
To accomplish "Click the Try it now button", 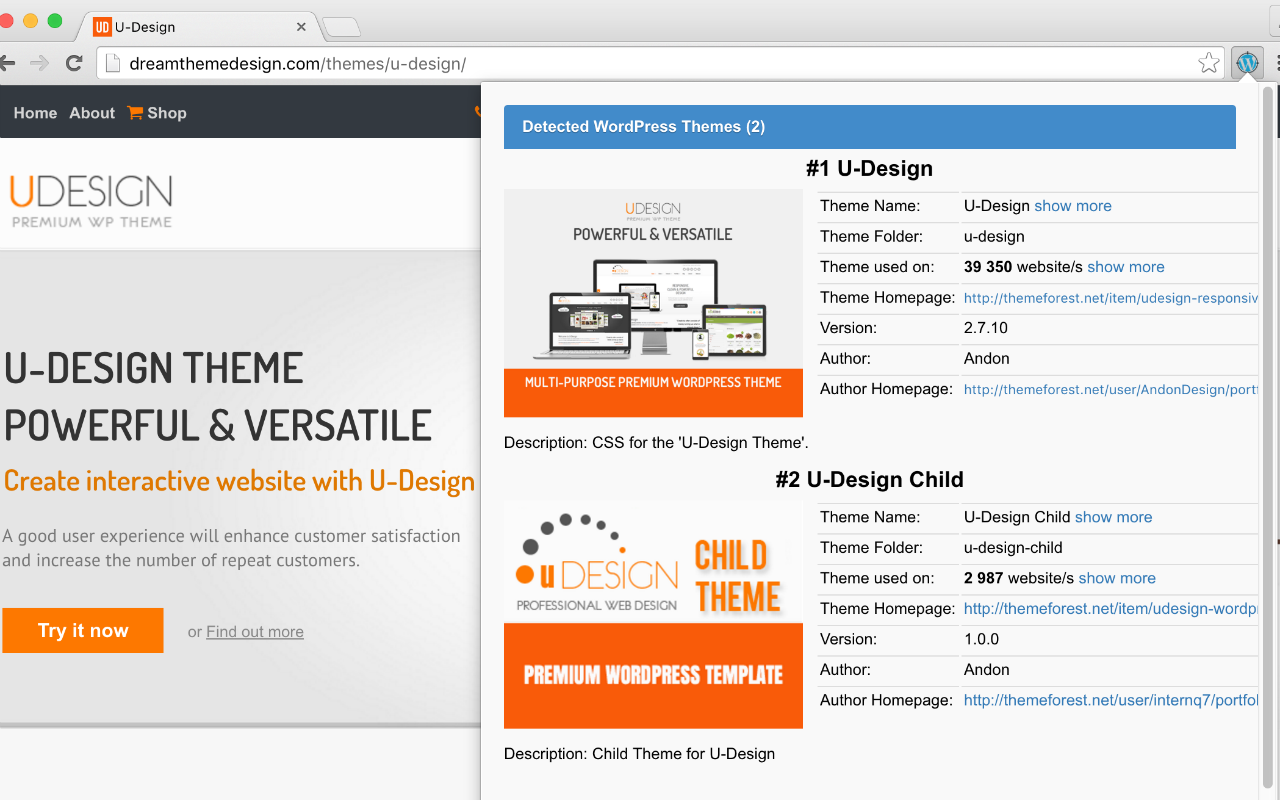I will tap(83, 630).
